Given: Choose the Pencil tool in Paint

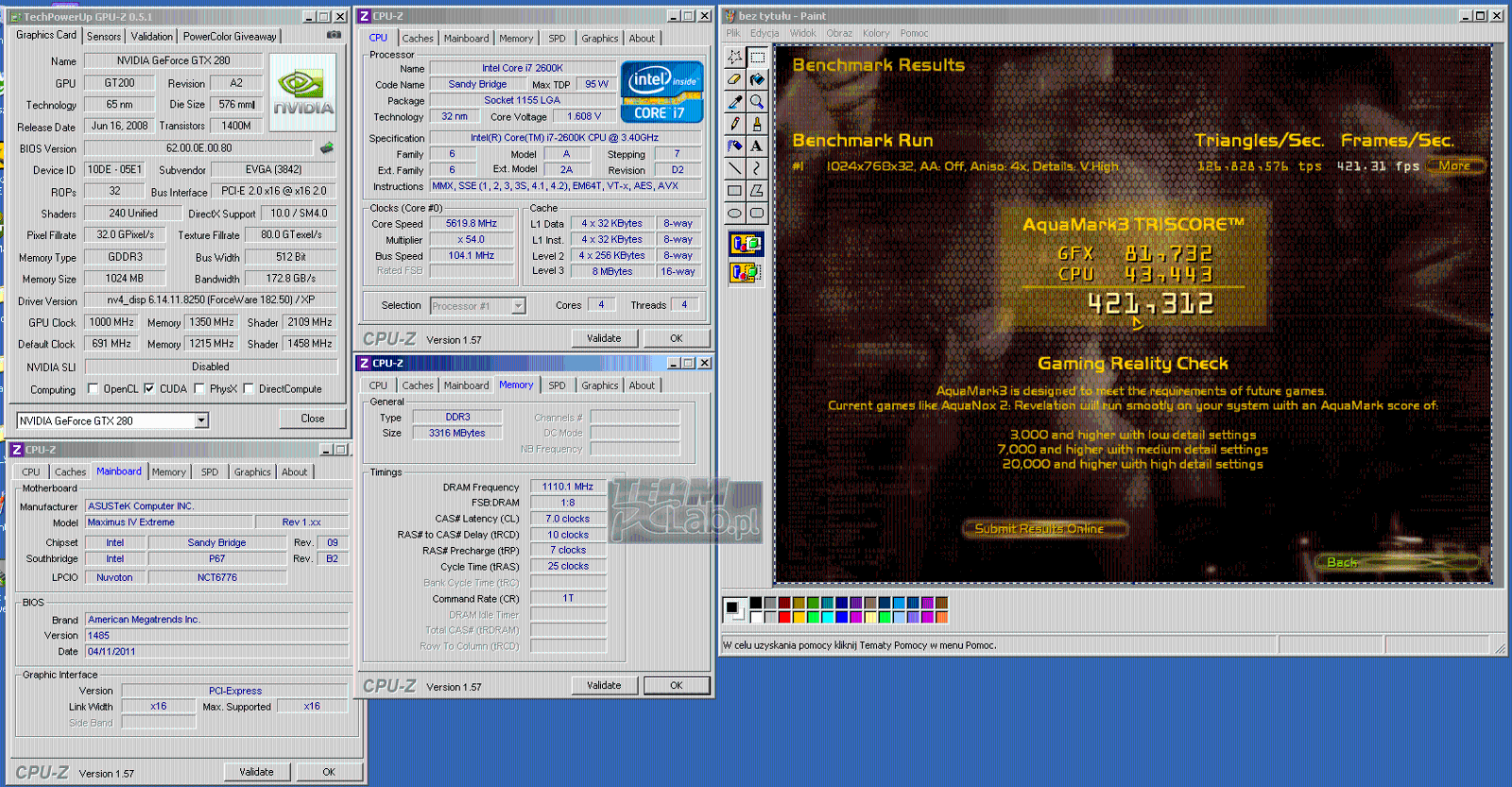Looking at the screenshot, I should [x=734, y=124].
